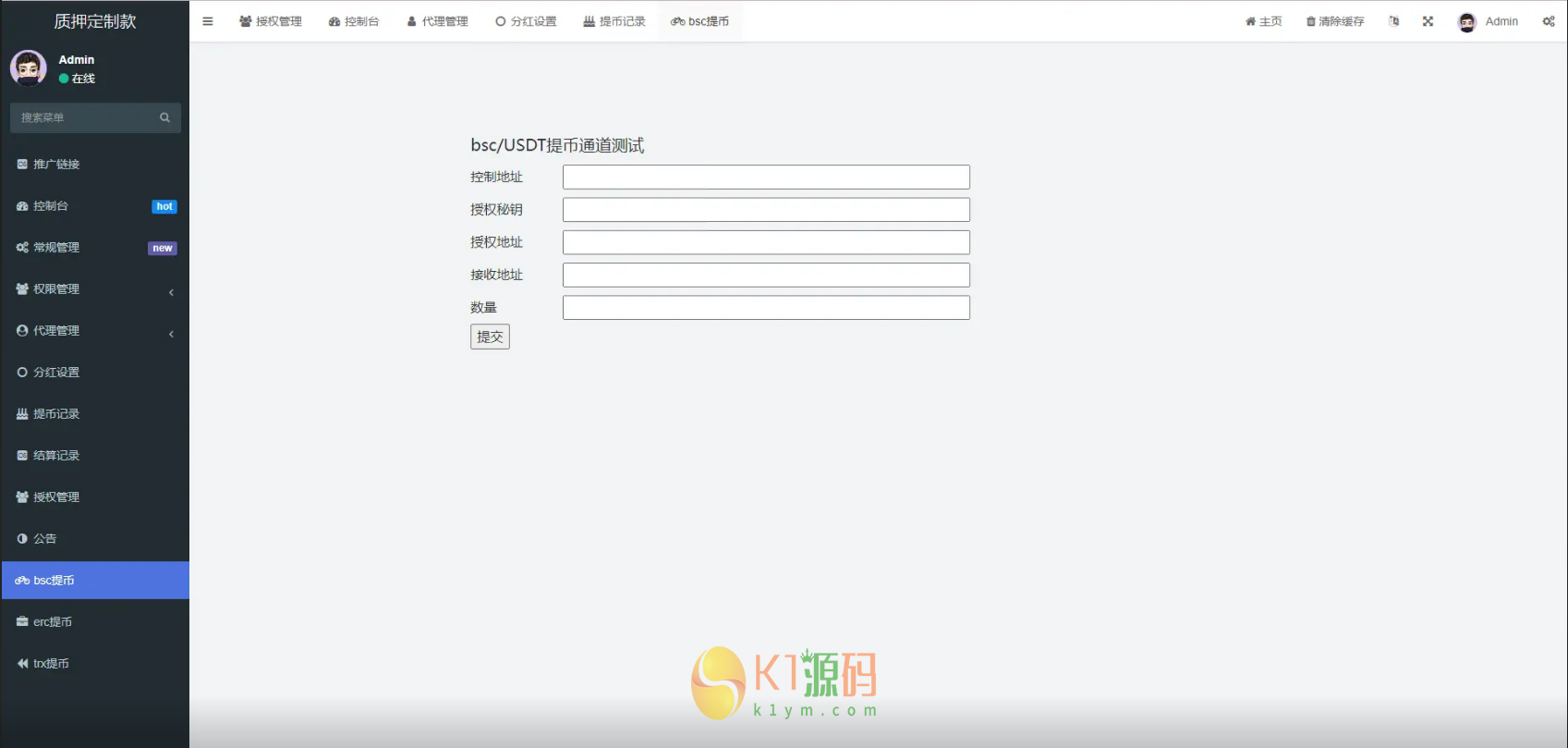
Task: Select the active bsc提币 tab in top bar
Action: click(x=700, y=21)
